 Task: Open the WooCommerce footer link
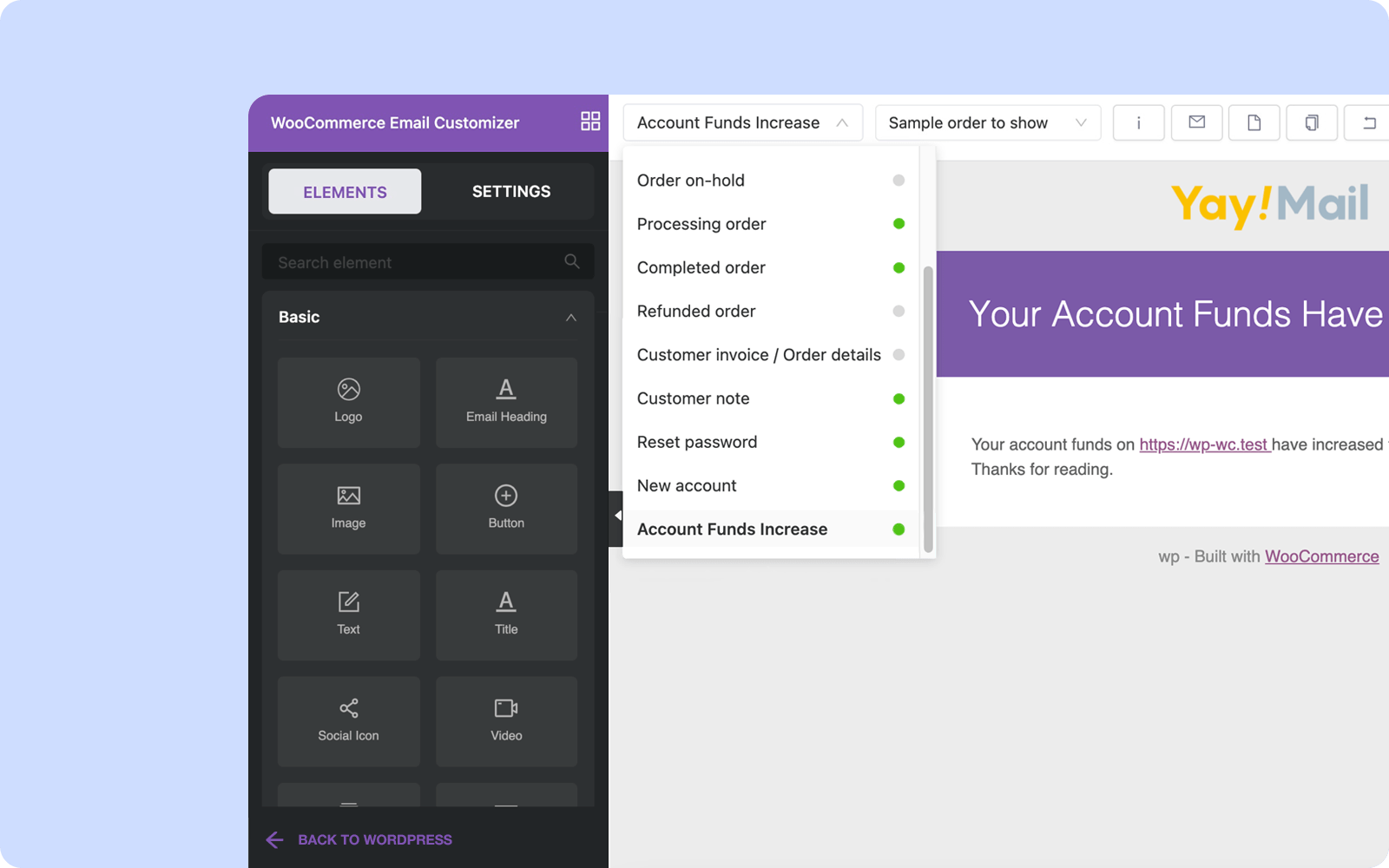(1321, 556)
